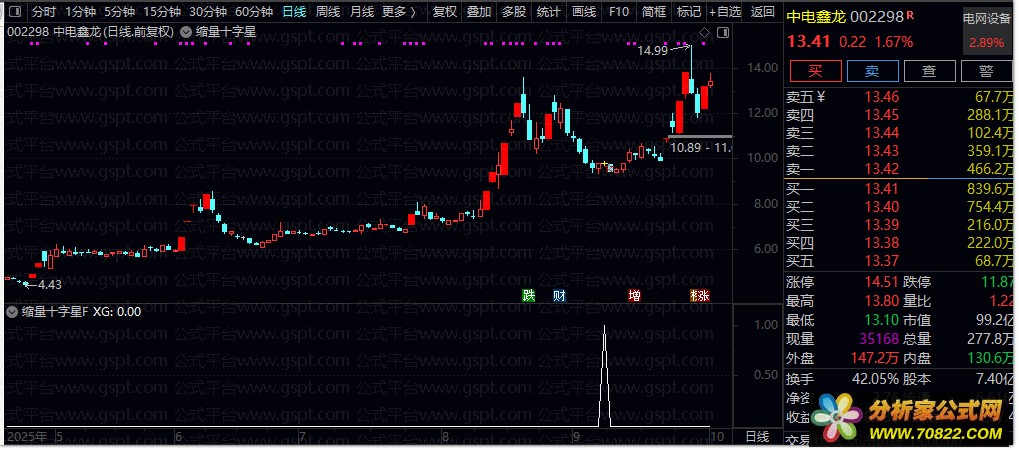Toggle 简框 simple frame mode
The width and height of the screenshot is (1019, 450).
click(x=654, y=12)
